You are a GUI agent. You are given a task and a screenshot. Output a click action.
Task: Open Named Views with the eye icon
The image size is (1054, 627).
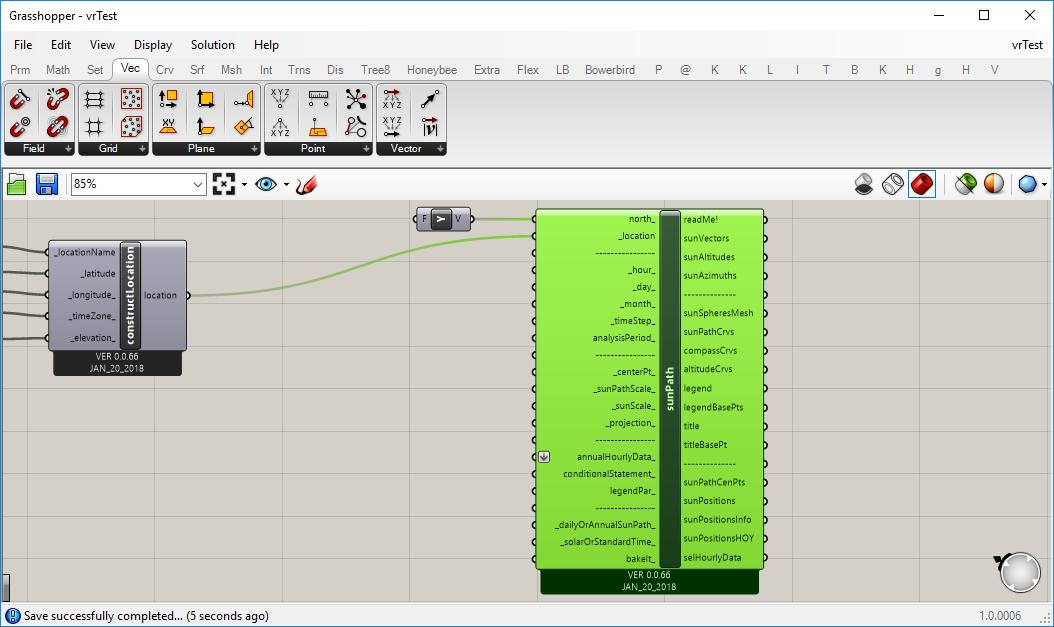(x=266, y=184)
